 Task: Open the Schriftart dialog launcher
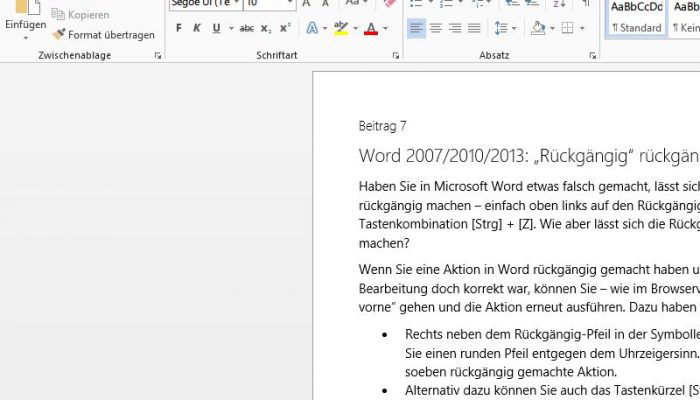(x=396, y=56)
